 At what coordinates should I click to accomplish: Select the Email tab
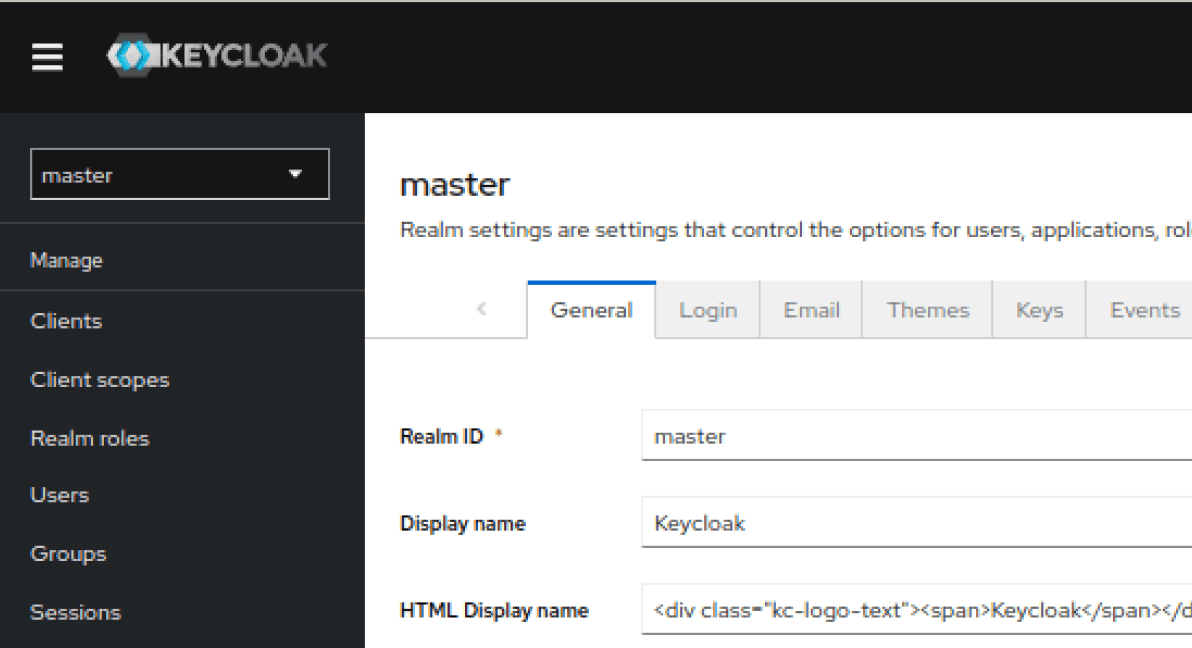(x=811, y=311)
